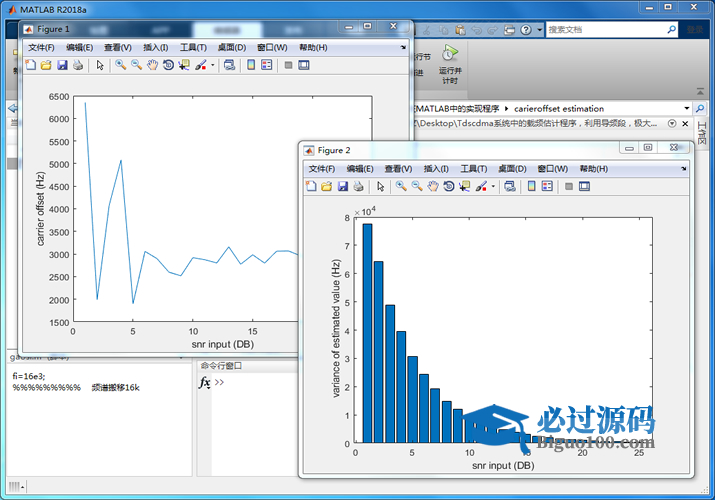Click Open File icon in Figure 2
Viewport: 715px width, 500px height.
326,186
